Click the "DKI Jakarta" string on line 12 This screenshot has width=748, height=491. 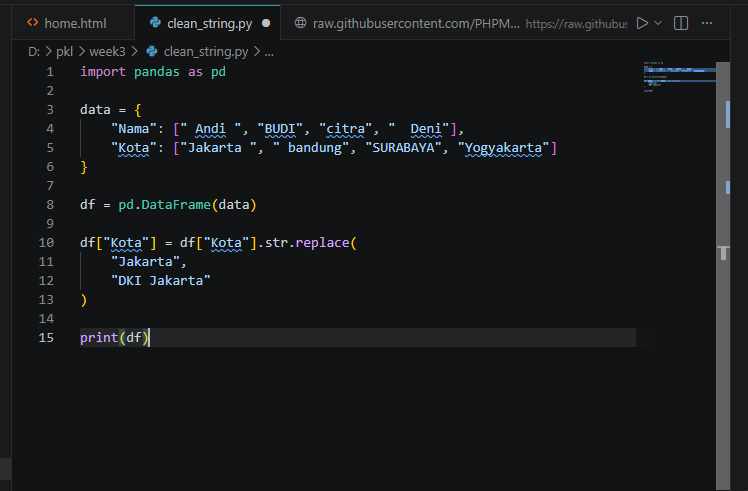coord(161,281)
